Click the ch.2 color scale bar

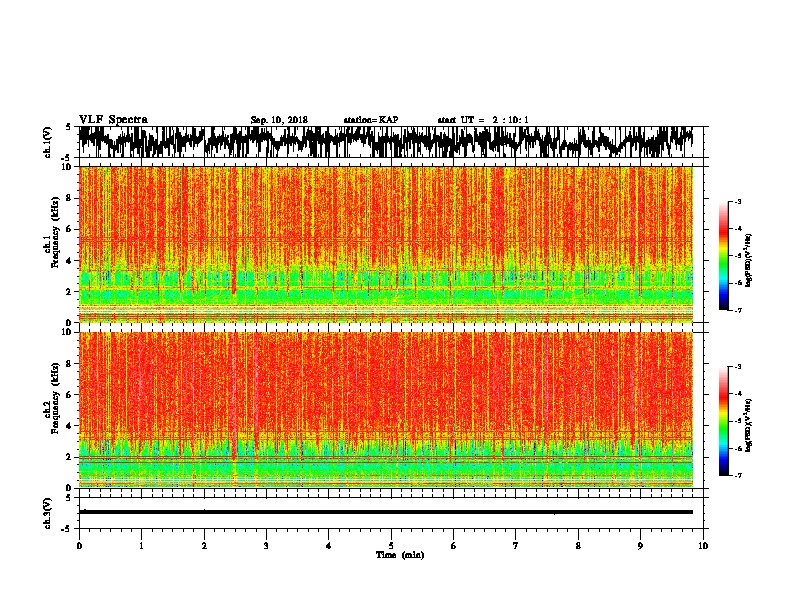(724, 421)
